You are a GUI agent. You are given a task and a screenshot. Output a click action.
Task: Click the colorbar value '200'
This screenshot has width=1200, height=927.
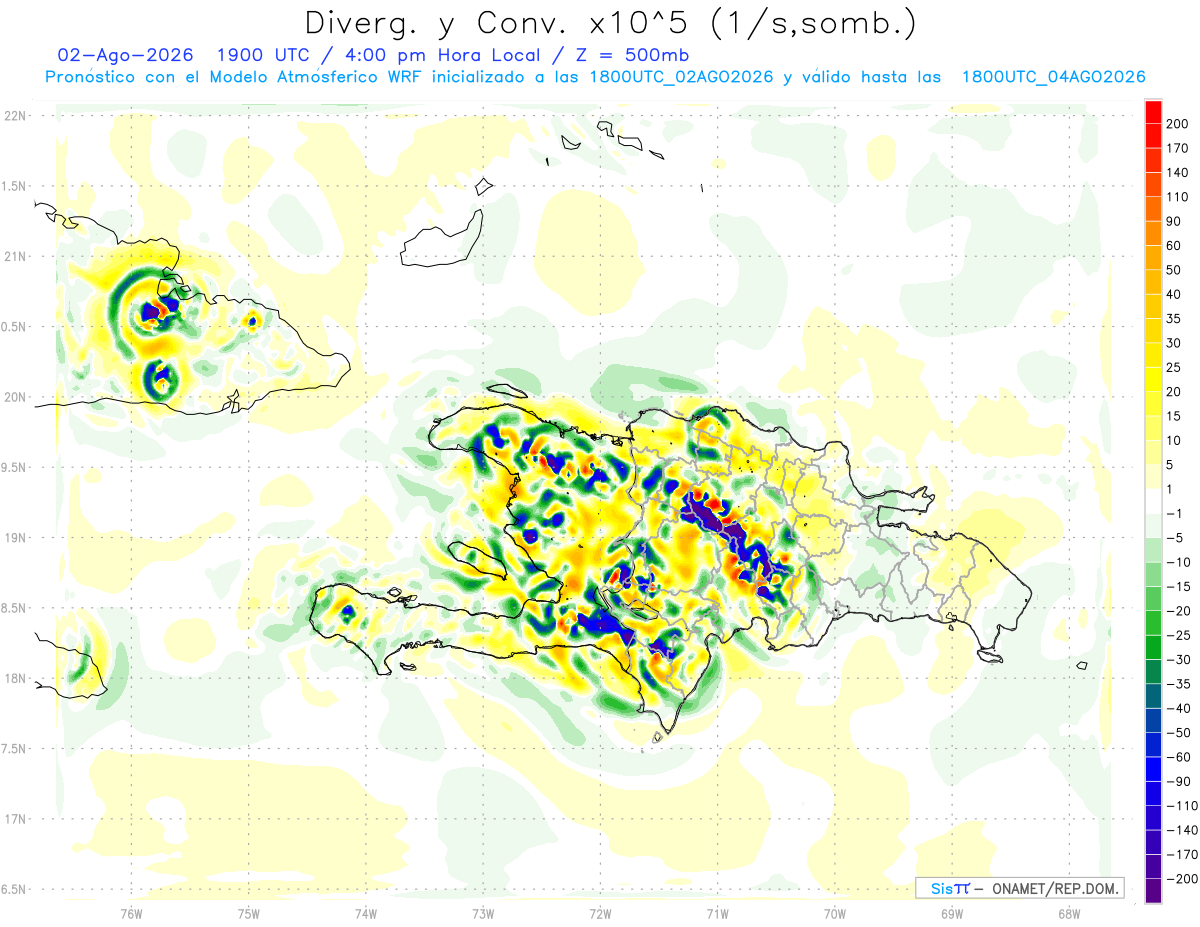click(x=1178, y=124)
